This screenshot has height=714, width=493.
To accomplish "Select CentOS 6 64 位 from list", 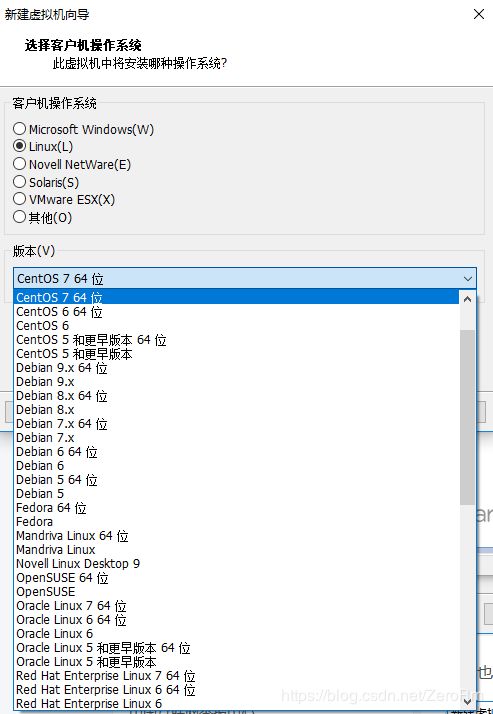I will click(236, 312).
